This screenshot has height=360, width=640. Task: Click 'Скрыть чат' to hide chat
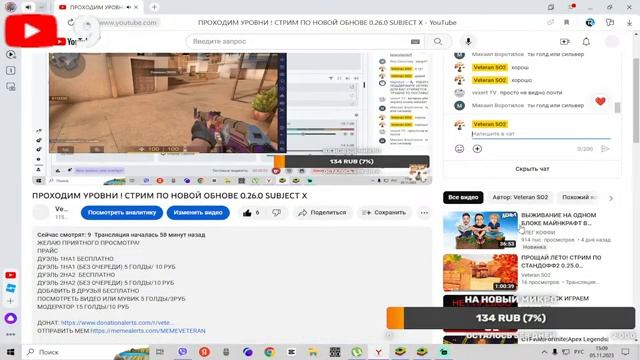tap(532, 169)
